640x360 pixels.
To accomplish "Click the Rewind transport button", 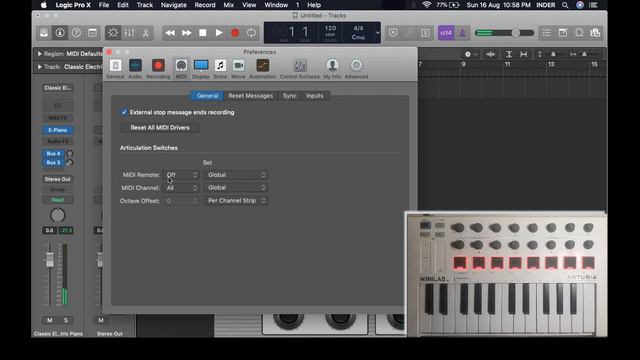I will coord(170,33).
